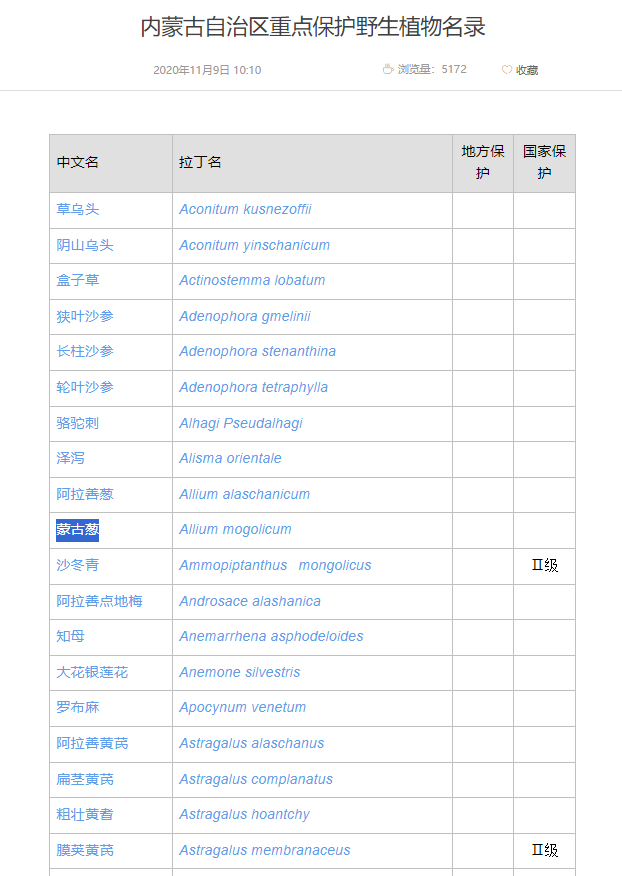This screenshot has width=622, height=876.
Task: Click Astragalus complanatus Latin name
Action: click(x=256, y=779)
